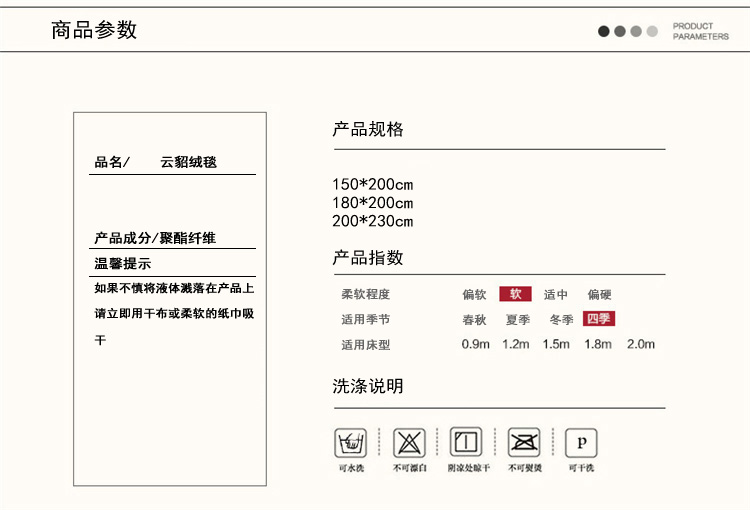Select the highlighted 软 softness option

515,294
